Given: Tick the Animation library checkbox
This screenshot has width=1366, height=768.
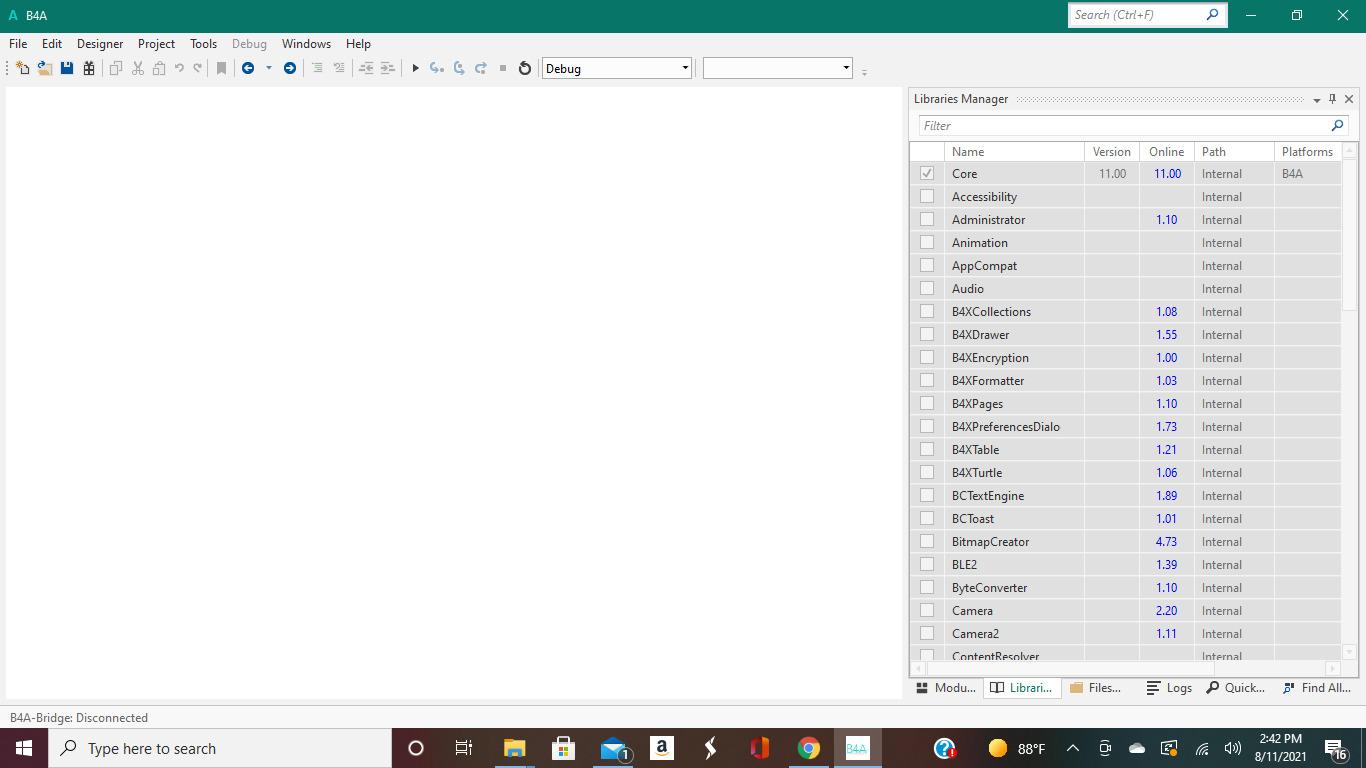Looking at the screenshot, I should (927, 243).
